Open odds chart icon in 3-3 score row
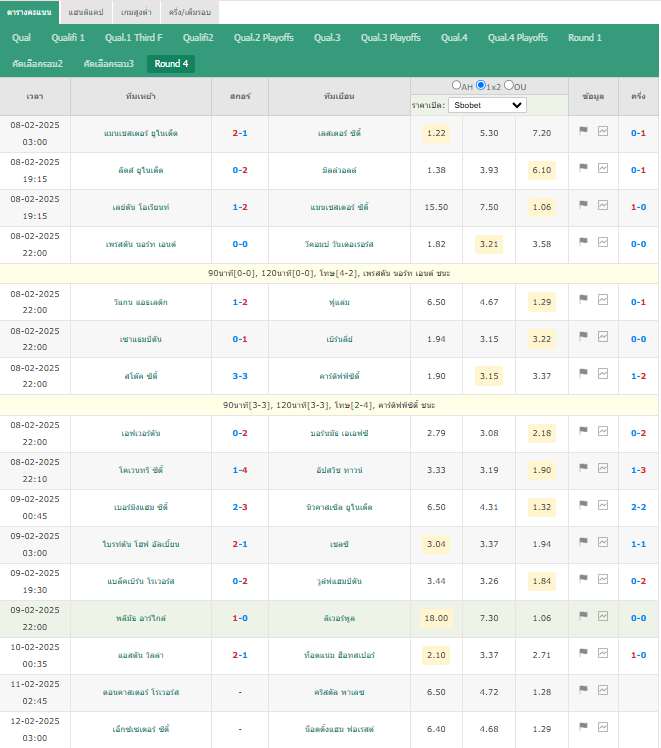This screenshot has width=661, height=748. [603, 374]
